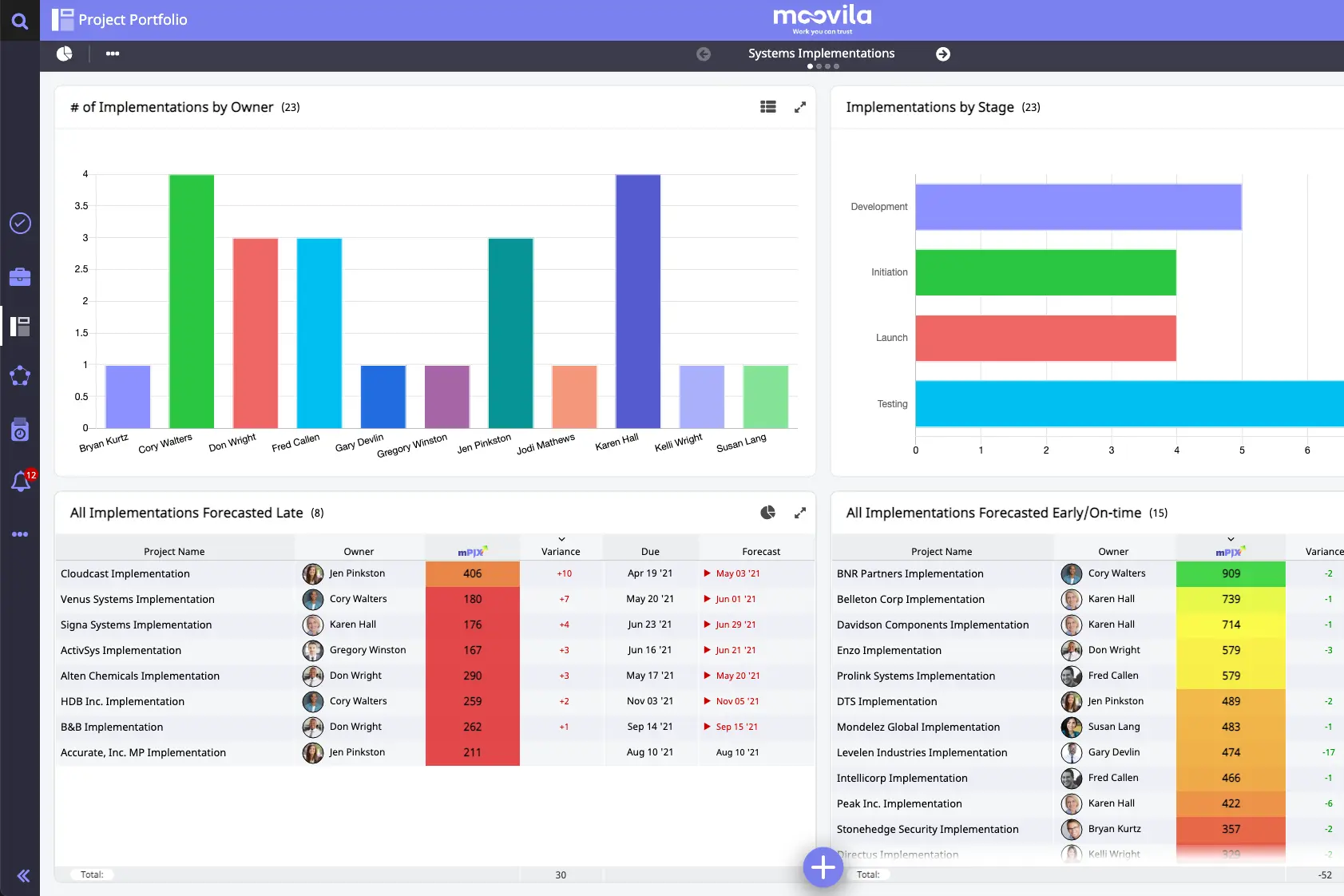Open the mPIX sort chevron in Early/On-time table

(x=1231, y=539)
